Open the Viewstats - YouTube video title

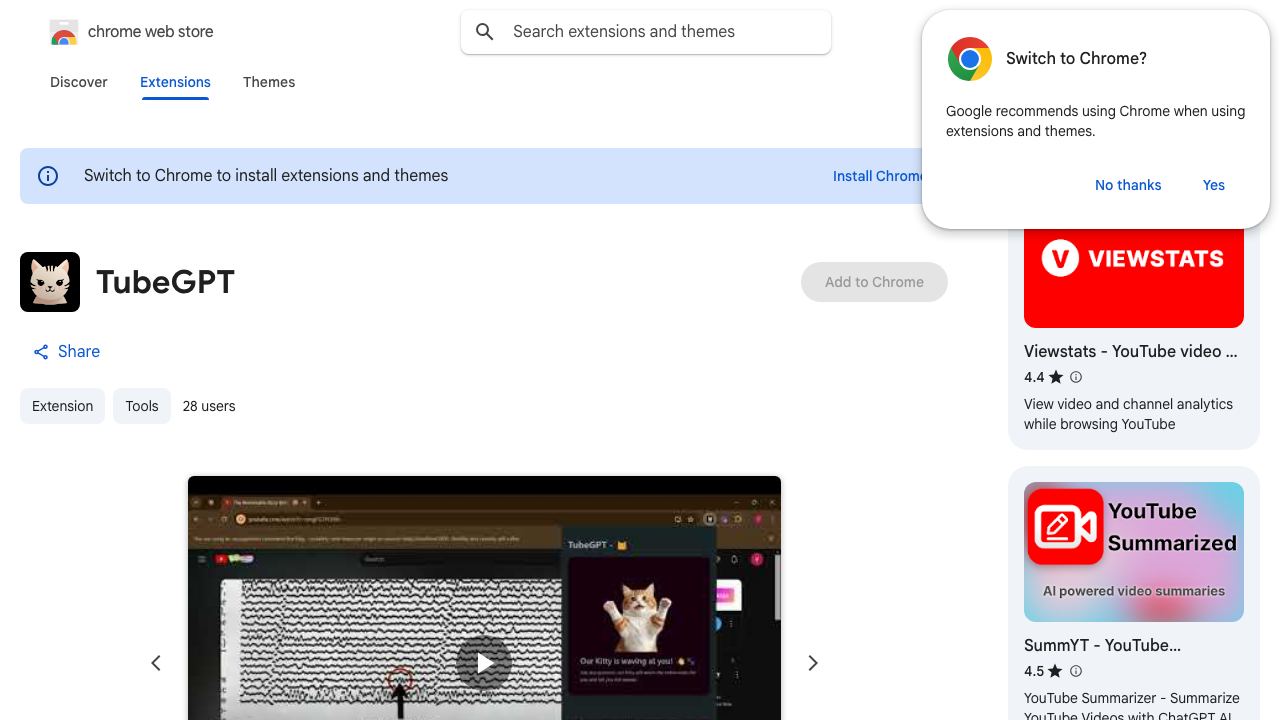1131,351
